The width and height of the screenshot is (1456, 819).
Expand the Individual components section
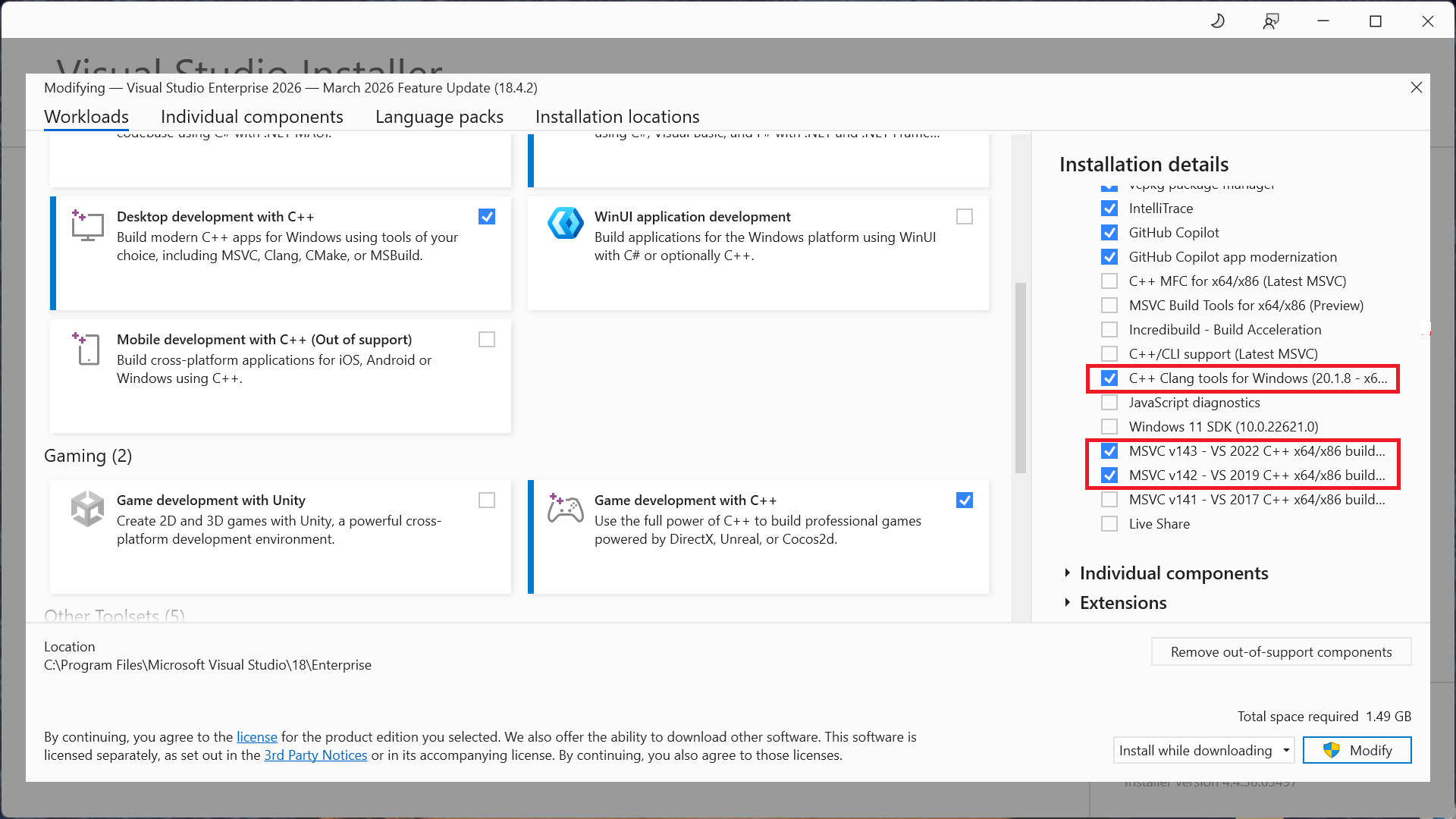coord(1067,573)
